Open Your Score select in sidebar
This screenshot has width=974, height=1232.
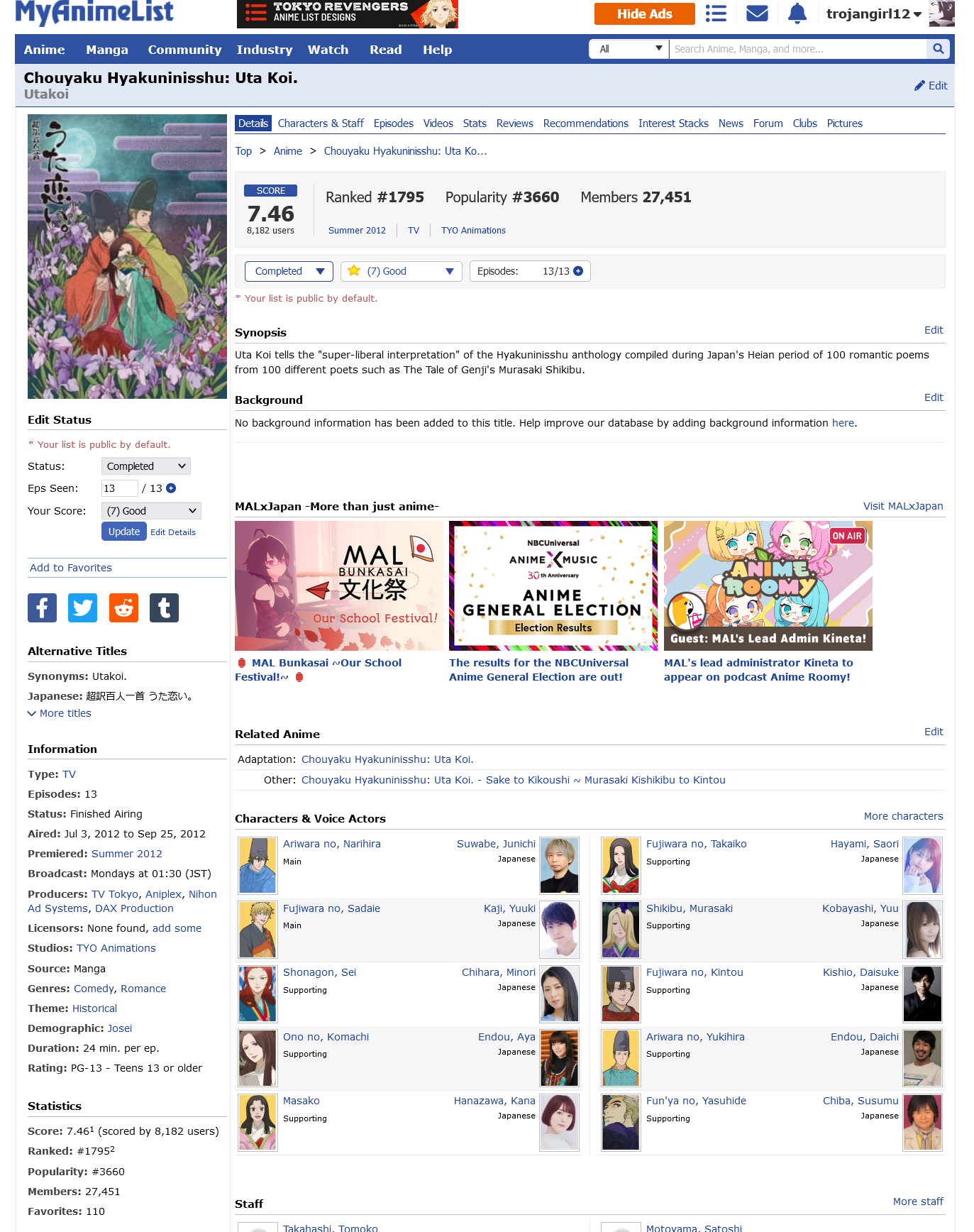(x=151, y=511)
